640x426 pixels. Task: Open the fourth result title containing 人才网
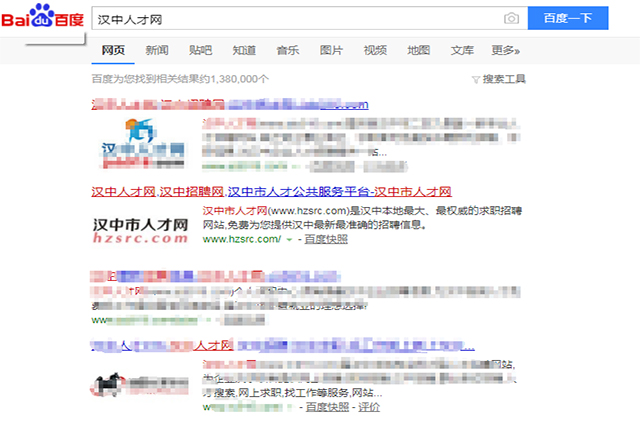[282, 346]
